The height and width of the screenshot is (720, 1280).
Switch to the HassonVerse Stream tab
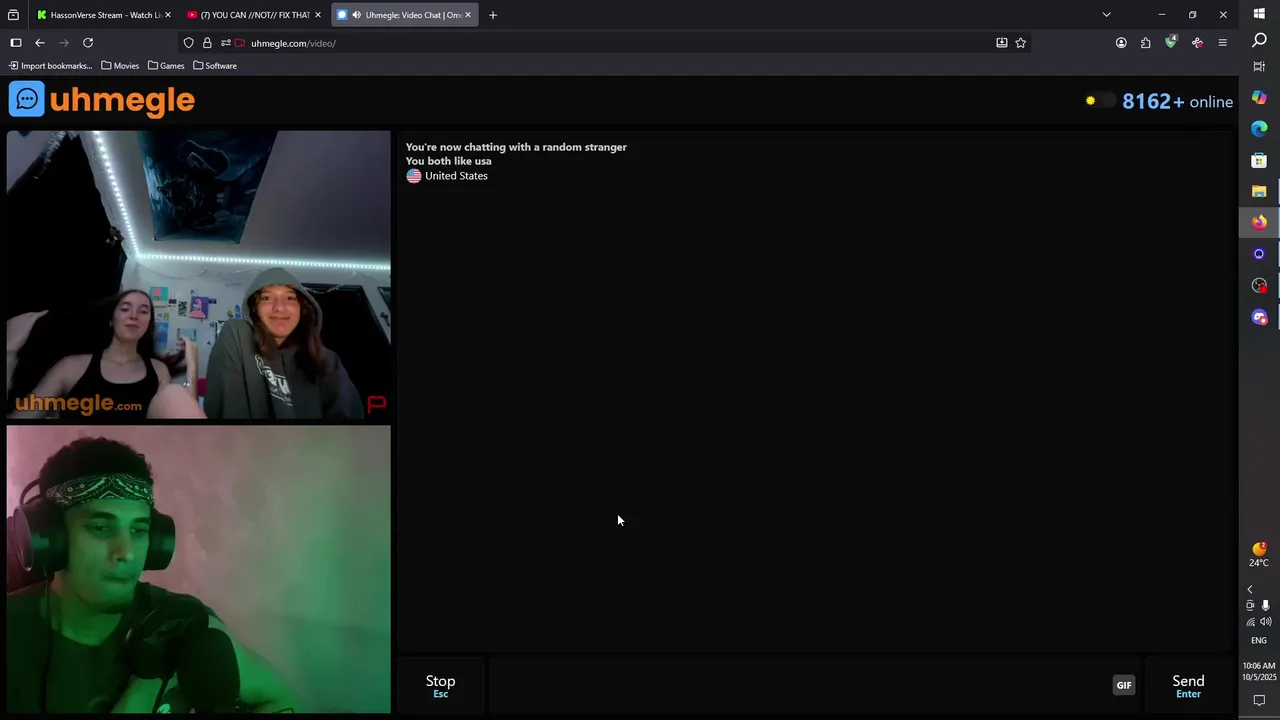click(104, 15)
